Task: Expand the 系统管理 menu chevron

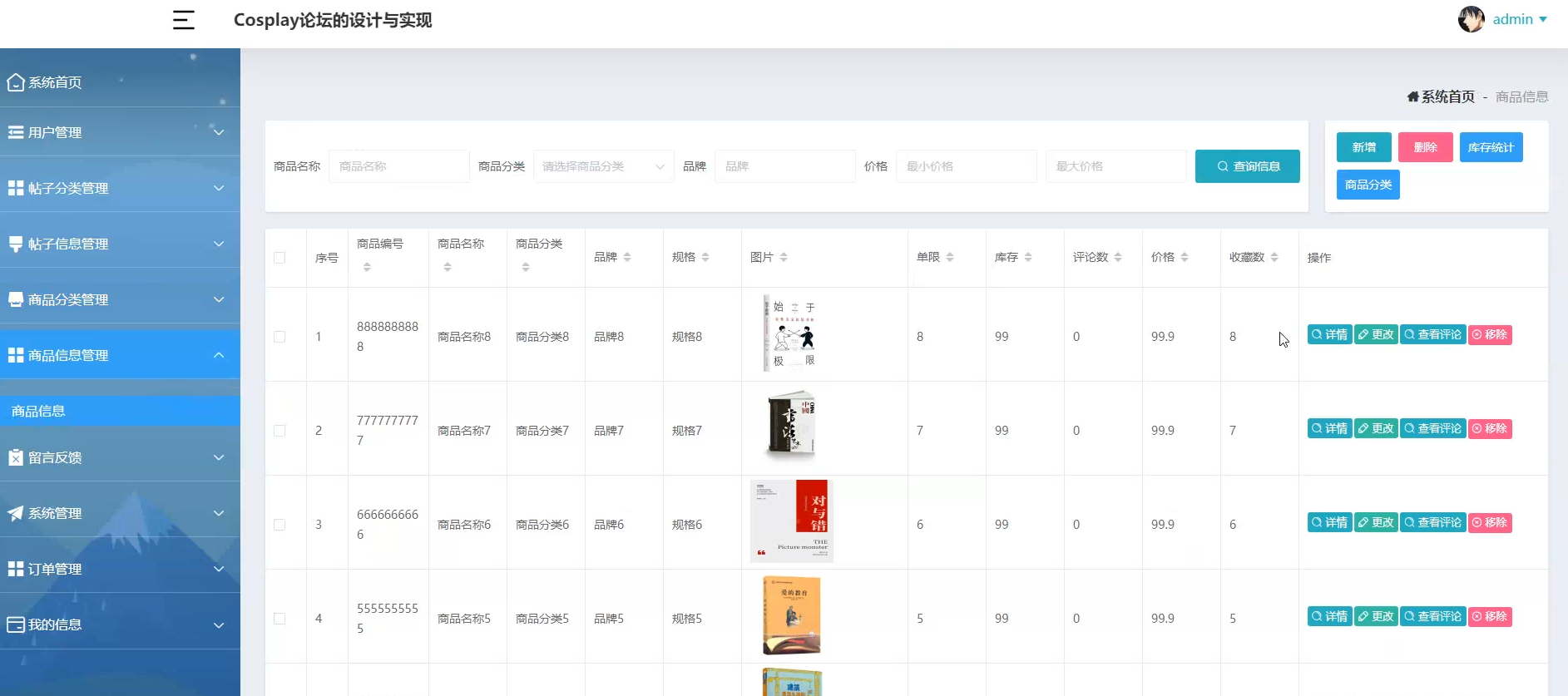Action: pyautogui.click(x=219, y=513)
